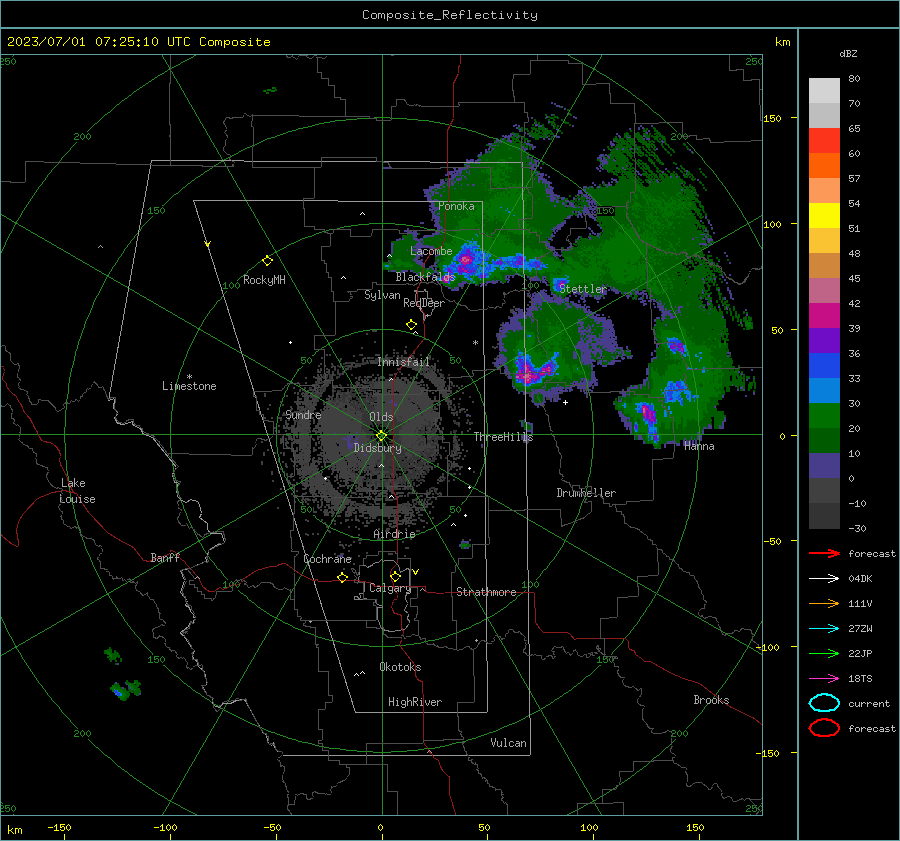Image resolution: width=900 pixels, height=841 pixels.
Task: Click the cyan 'current' ellipse symbol
Action: coord(824,703)
